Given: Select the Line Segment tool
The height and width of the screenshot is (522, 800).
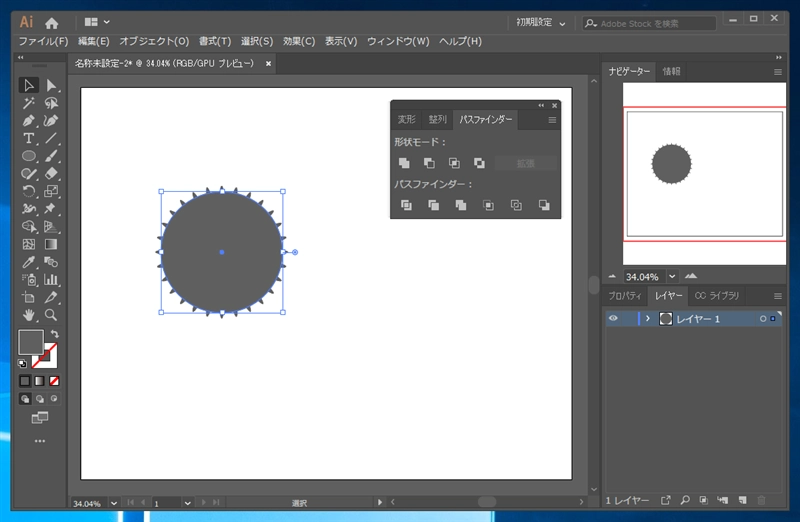Looking at the screenshot, I should [51, 138].
